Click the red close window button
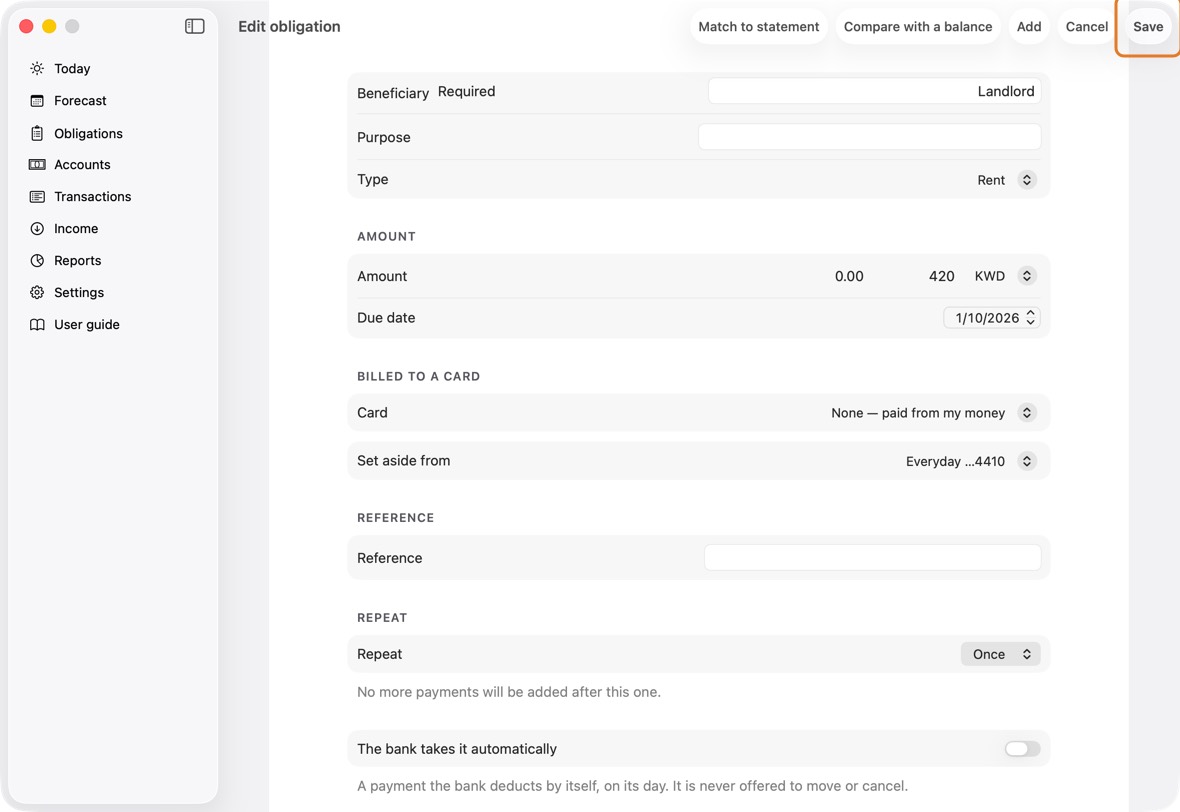 [x=26, y=26]
